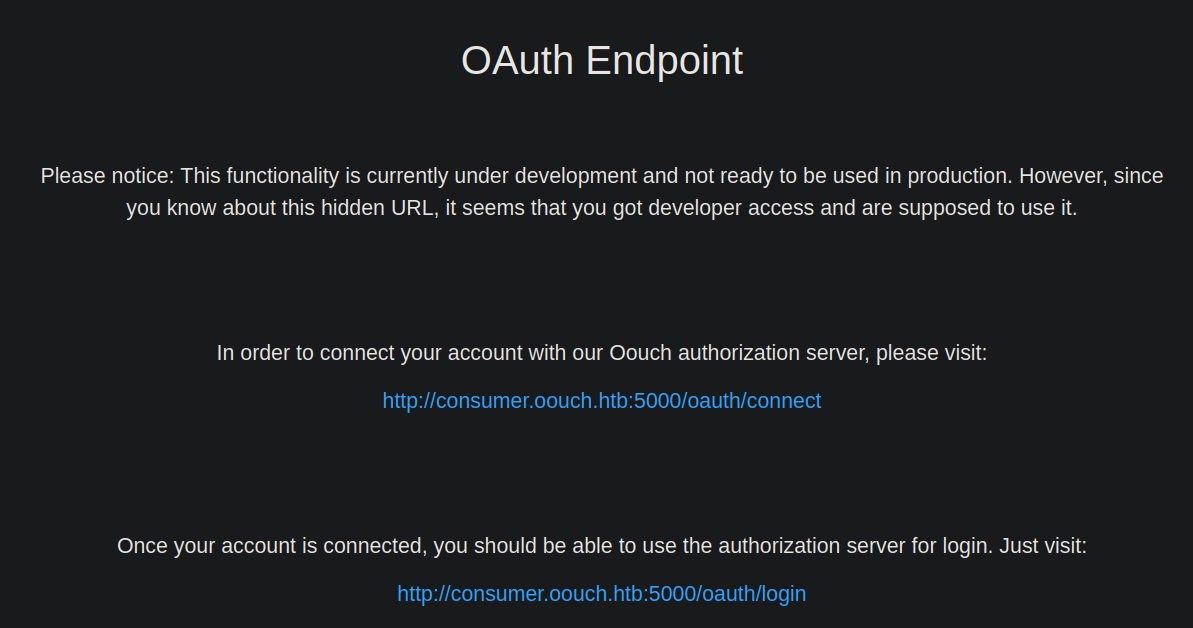Open the consumer.oouch.htb oauth/connect link

tap(601, 401)
